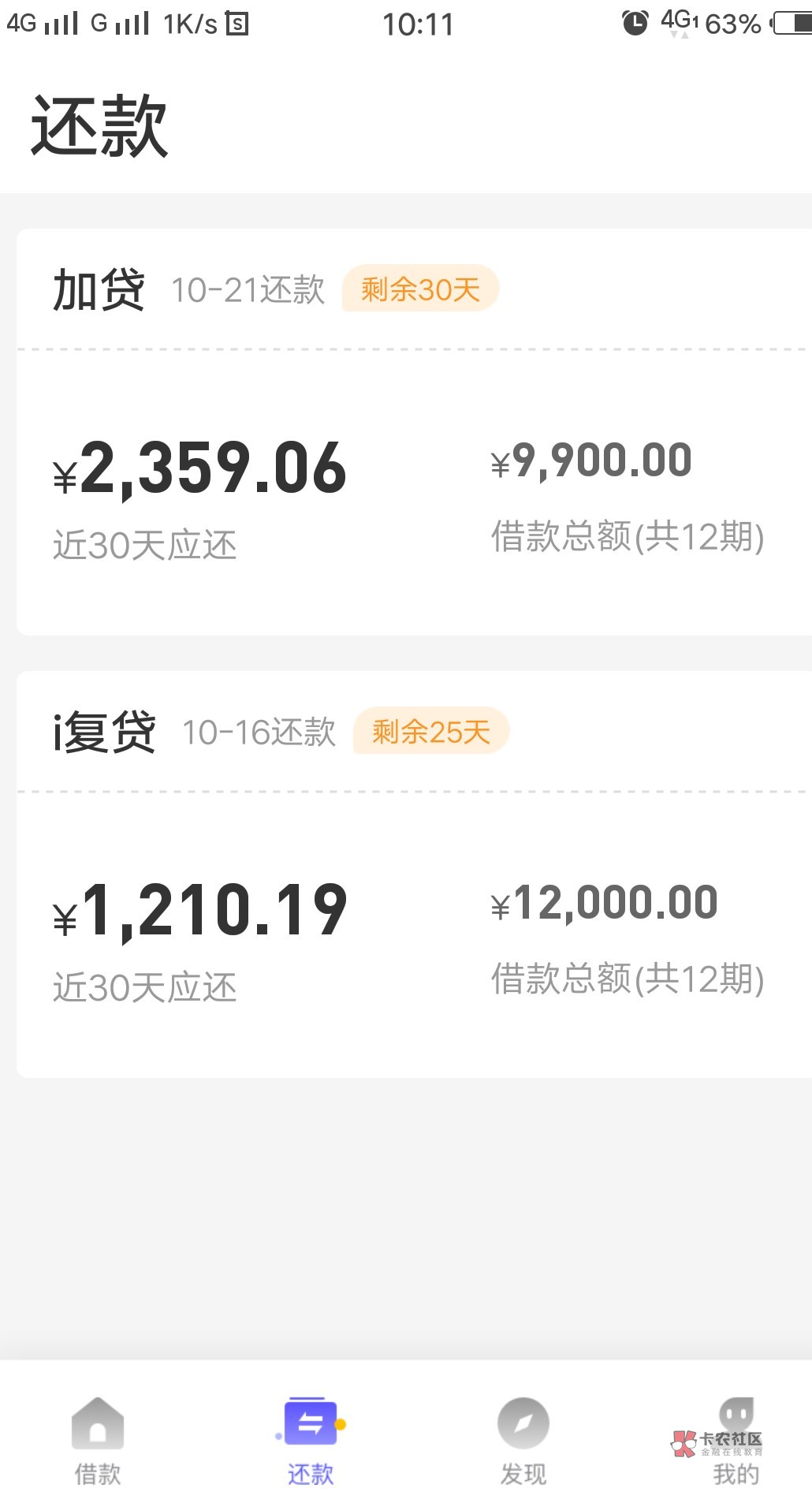The height and width of the screenshot is (1499, 812).
Task: Tap the 还款 page heading
Action: pyautogui.click(x=99, y=126)
